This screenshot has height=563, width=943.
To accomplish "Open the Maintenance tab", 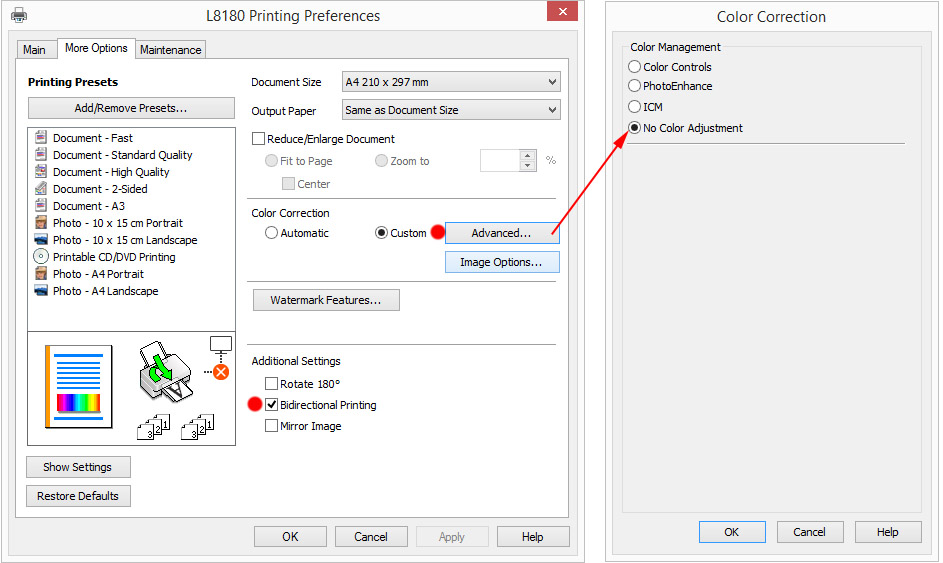I will (x=170, y=50).
